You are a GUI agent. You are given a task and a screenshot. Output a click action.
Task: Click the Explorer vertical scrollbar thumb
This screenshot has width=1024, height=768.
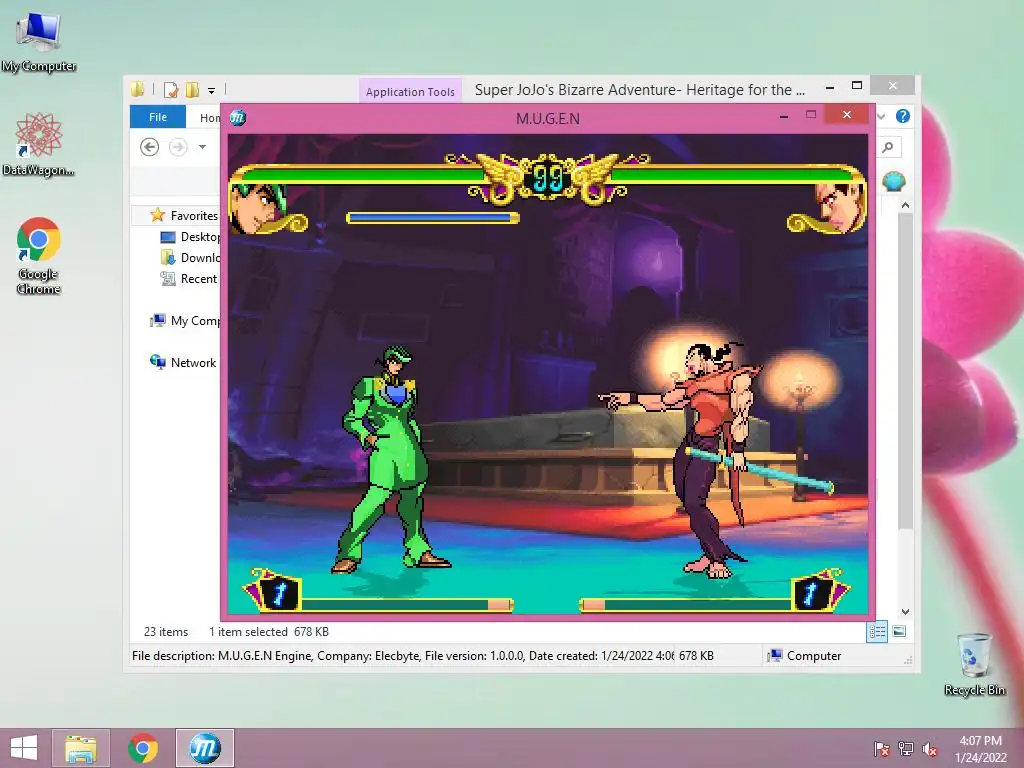(x=905, y=370)
